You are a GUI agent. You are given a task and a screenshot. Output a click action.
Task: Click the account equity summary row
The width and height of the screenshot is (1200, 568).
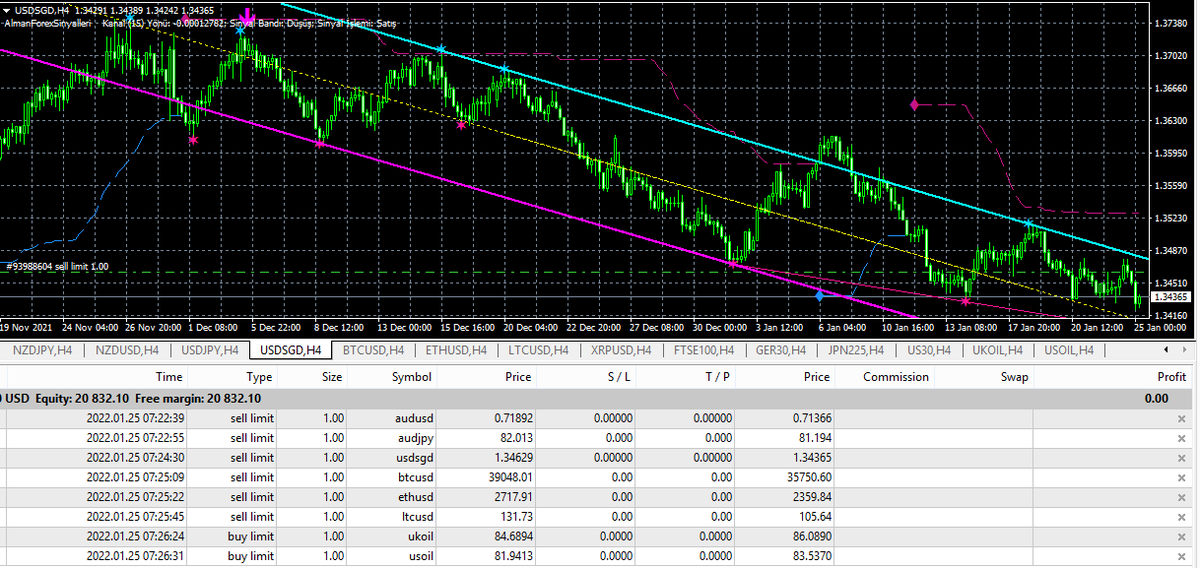(x=597, y=398)
